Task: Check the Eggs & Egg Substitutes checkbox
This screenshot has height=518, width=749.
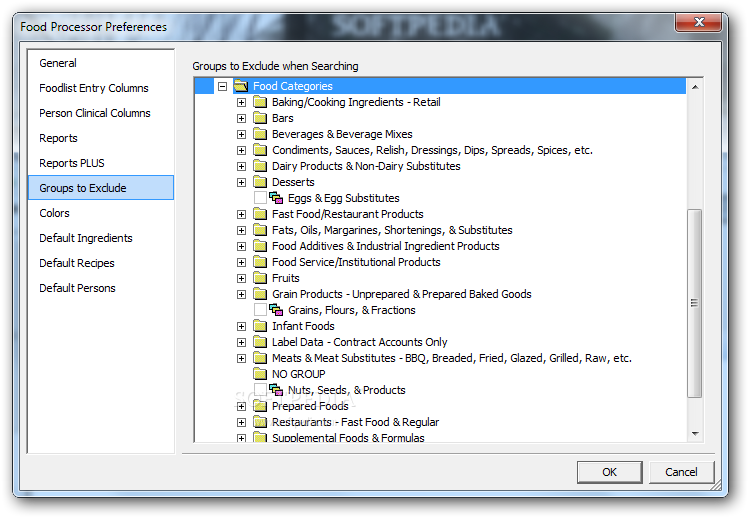Action: pyautogui.click(x=260, y=198)
